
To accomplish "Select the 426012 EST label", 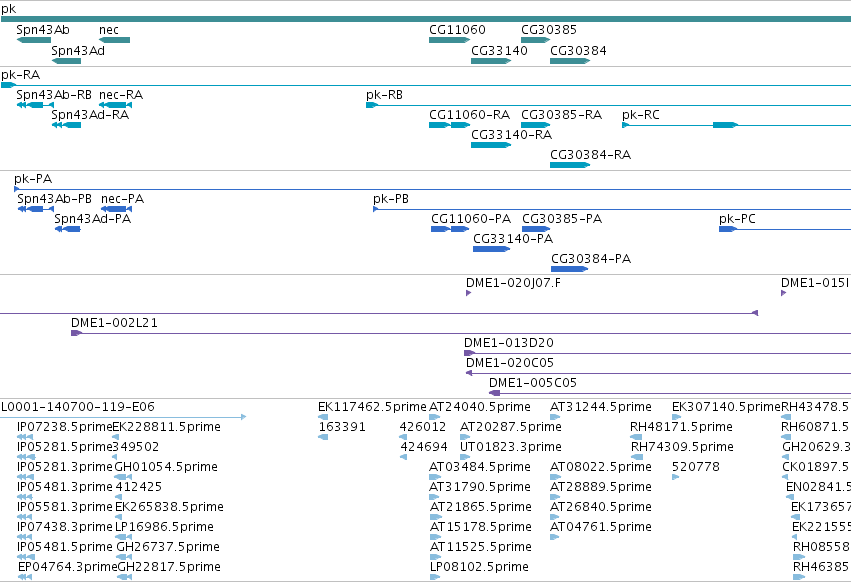I will click(x=423, y=427).
